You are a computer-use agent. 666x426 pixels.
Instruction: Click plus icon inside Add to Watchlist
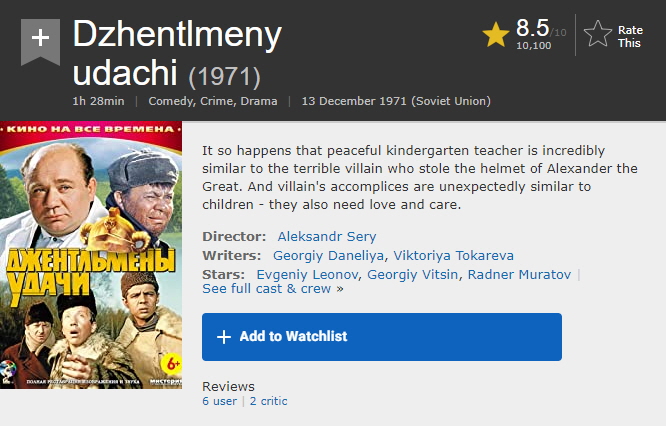point(224,337)
